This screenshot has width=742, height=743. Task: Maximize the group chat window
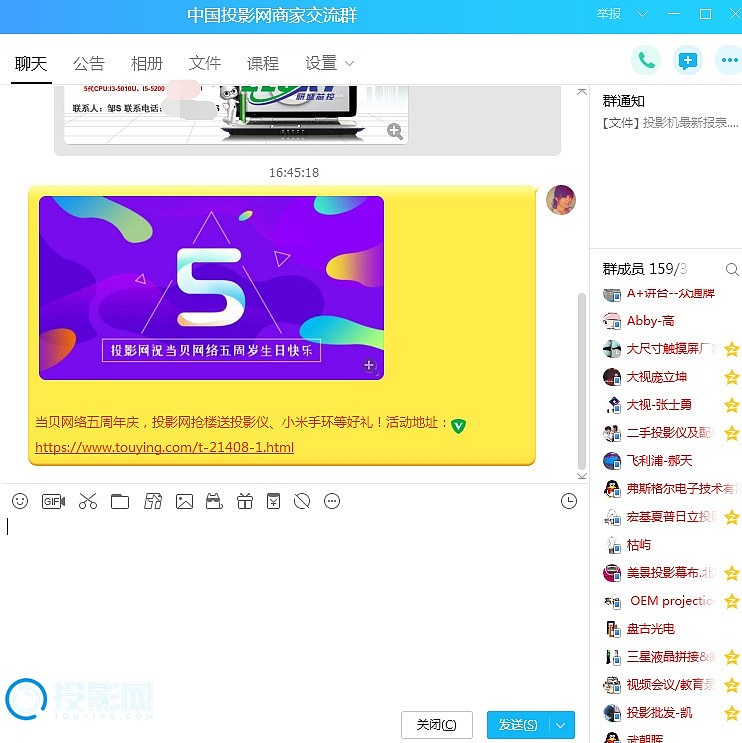(705, 14)
